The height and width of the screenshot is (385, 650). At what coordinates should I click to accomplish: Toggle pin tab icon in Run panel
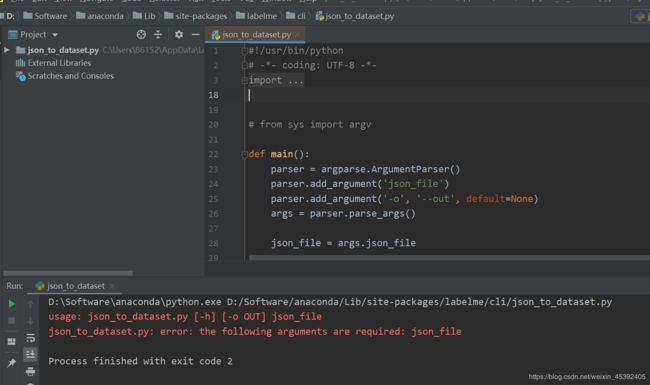coord(12,363)
